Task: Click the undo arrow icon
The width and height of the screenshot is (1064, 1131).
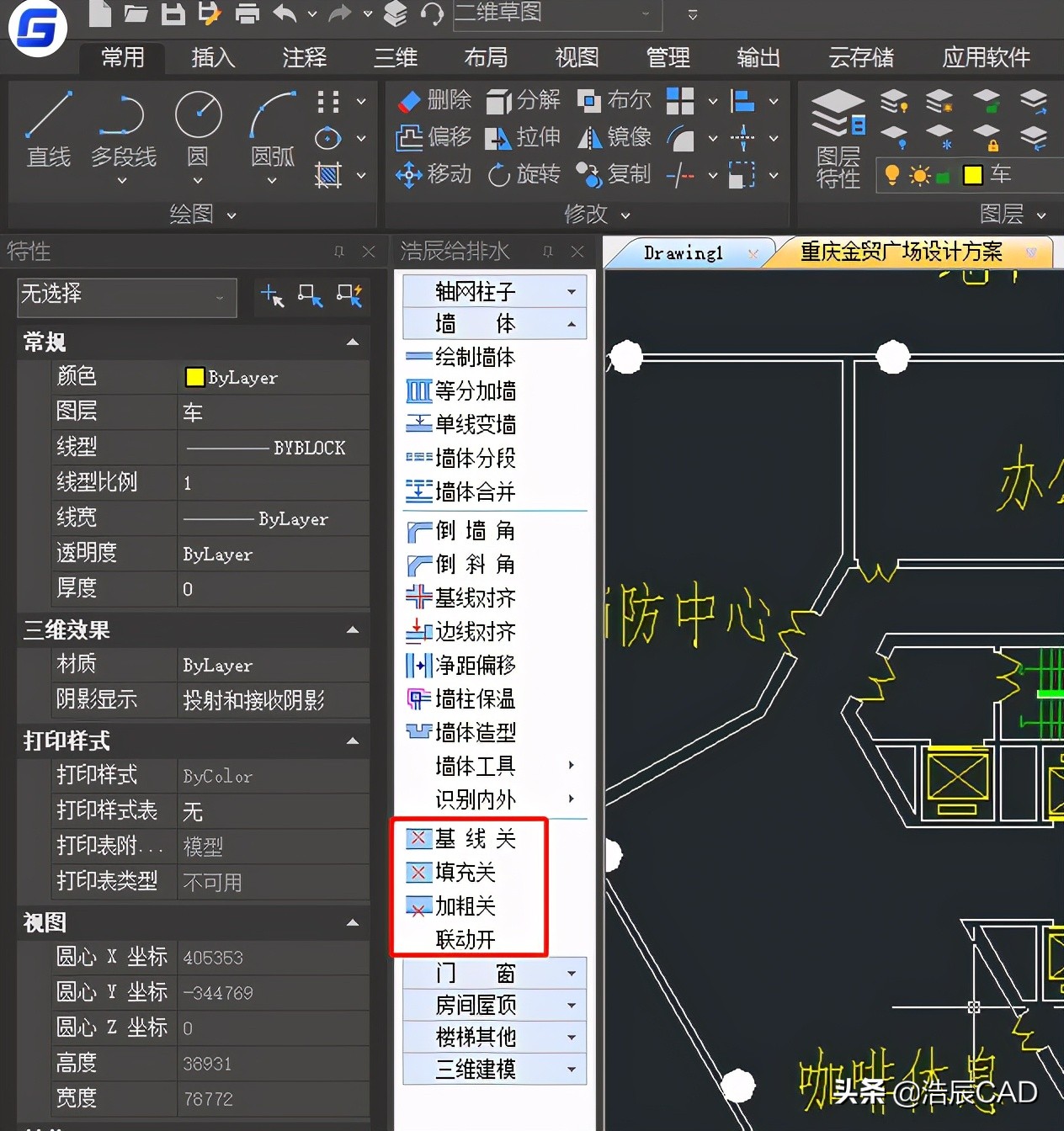Action: pyautogui.click(x=285, y=13)
